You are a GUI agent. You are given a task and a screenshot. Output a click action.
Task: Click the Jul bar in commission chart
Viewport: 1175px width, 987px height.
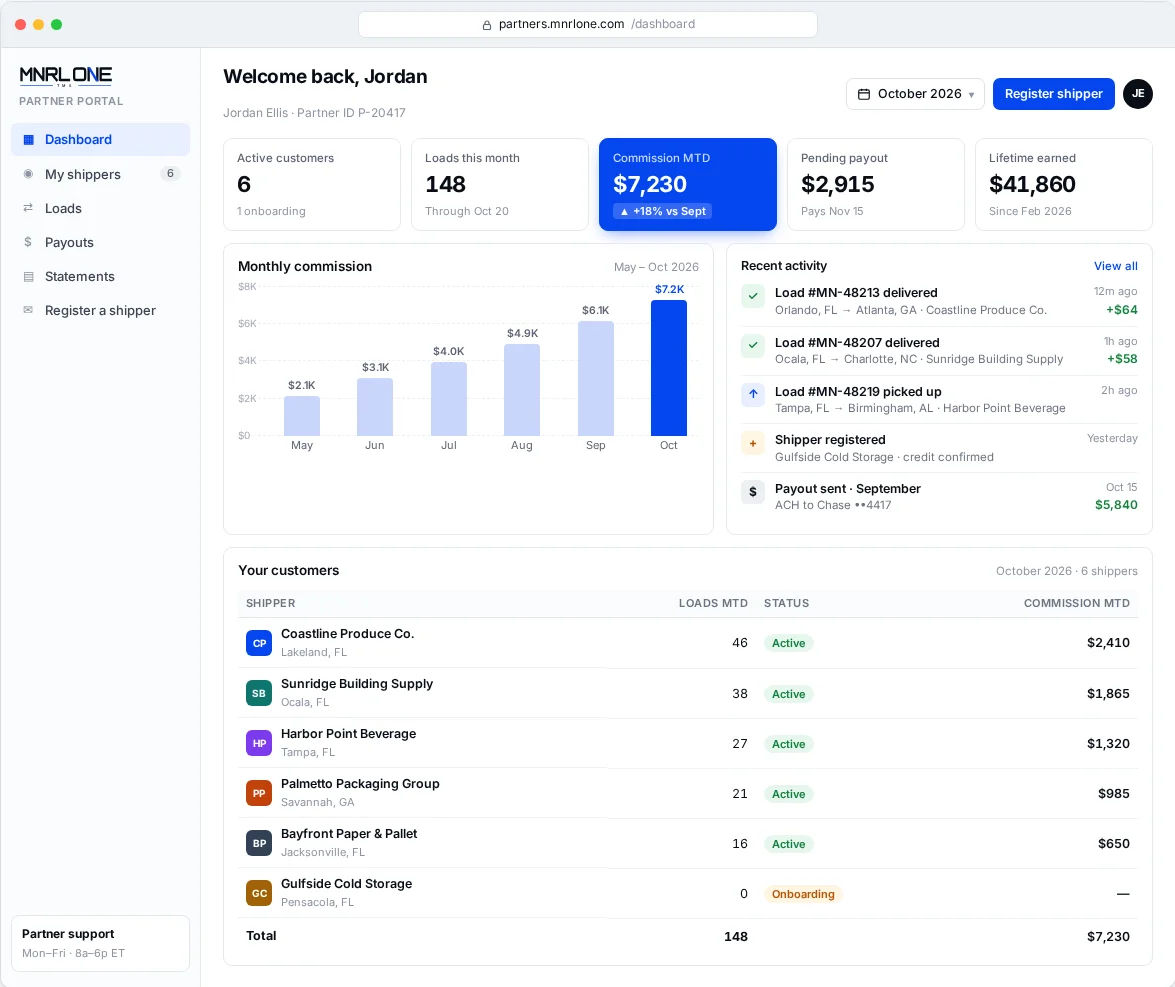(449, 399)
